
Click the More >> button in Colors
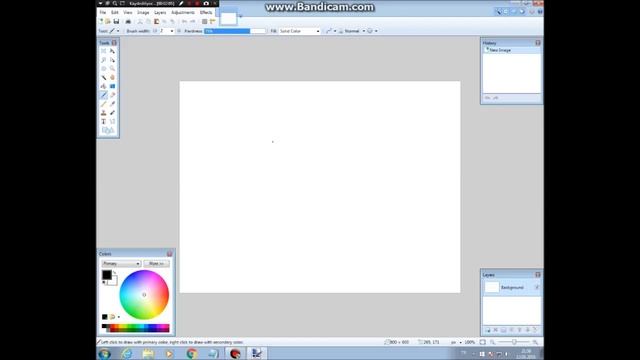[x=156, y=264]
